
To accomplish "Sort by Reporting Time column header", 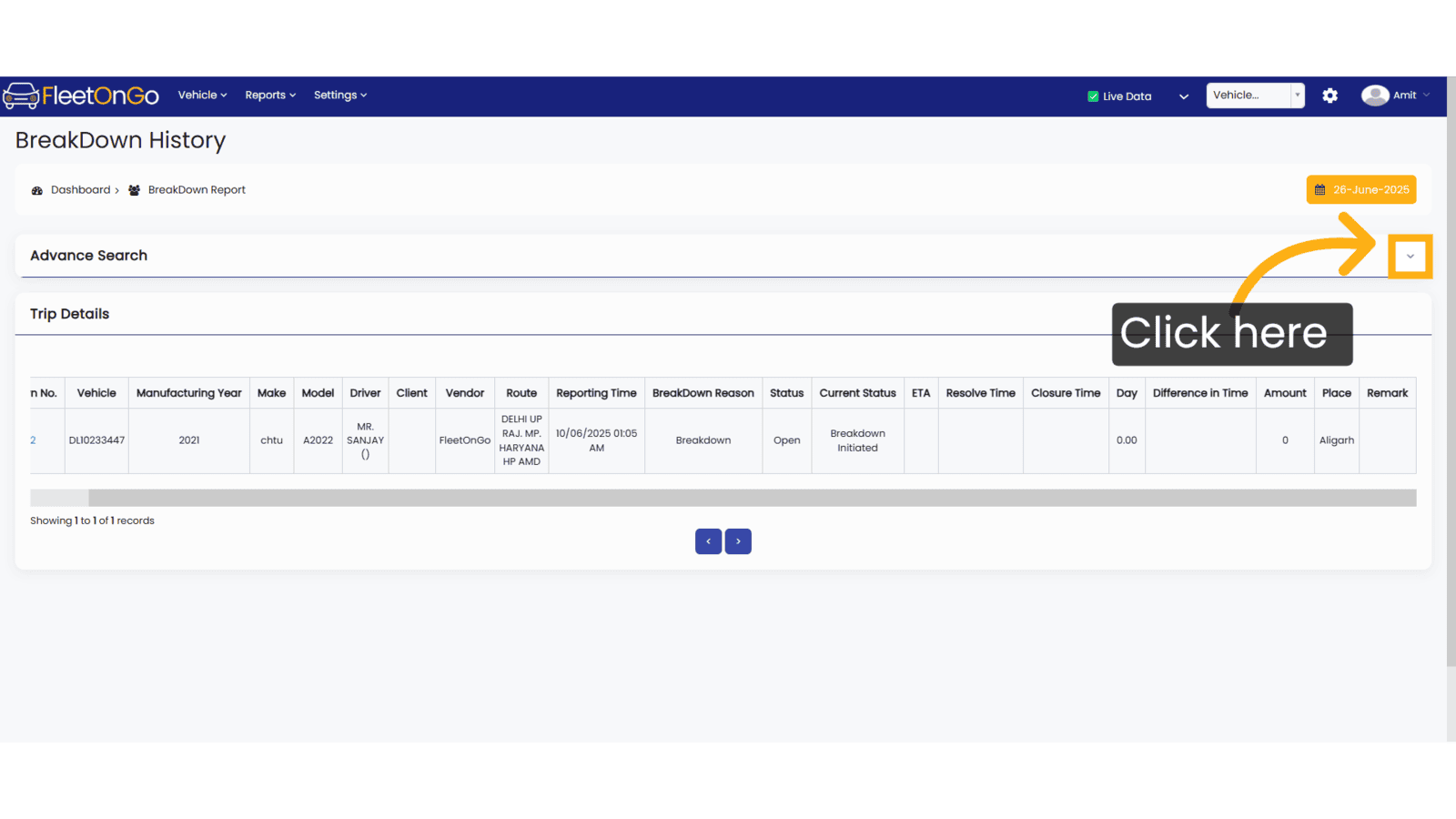I will coord(596,393).
